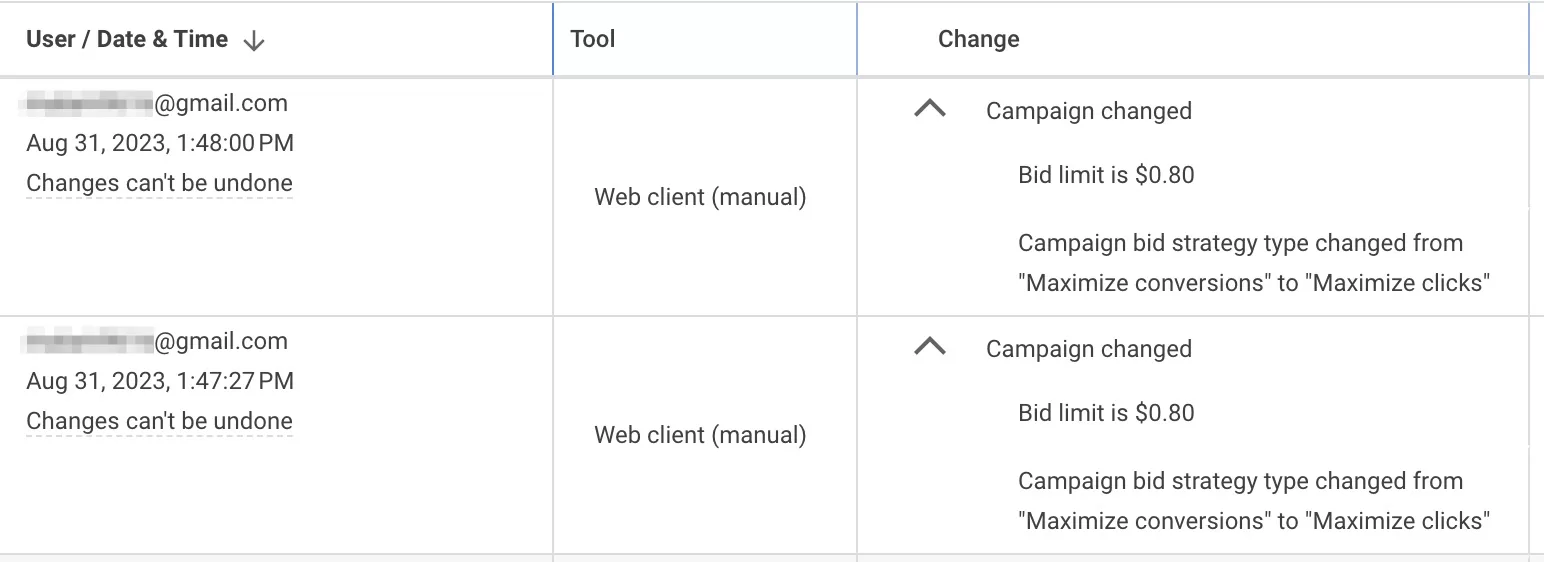Image resolution: width=1544 pixels, height=562 pixels.
Task: Collapse the 1:47:27 PM Campaign changed entry
Action: click(x=930, y=347)
